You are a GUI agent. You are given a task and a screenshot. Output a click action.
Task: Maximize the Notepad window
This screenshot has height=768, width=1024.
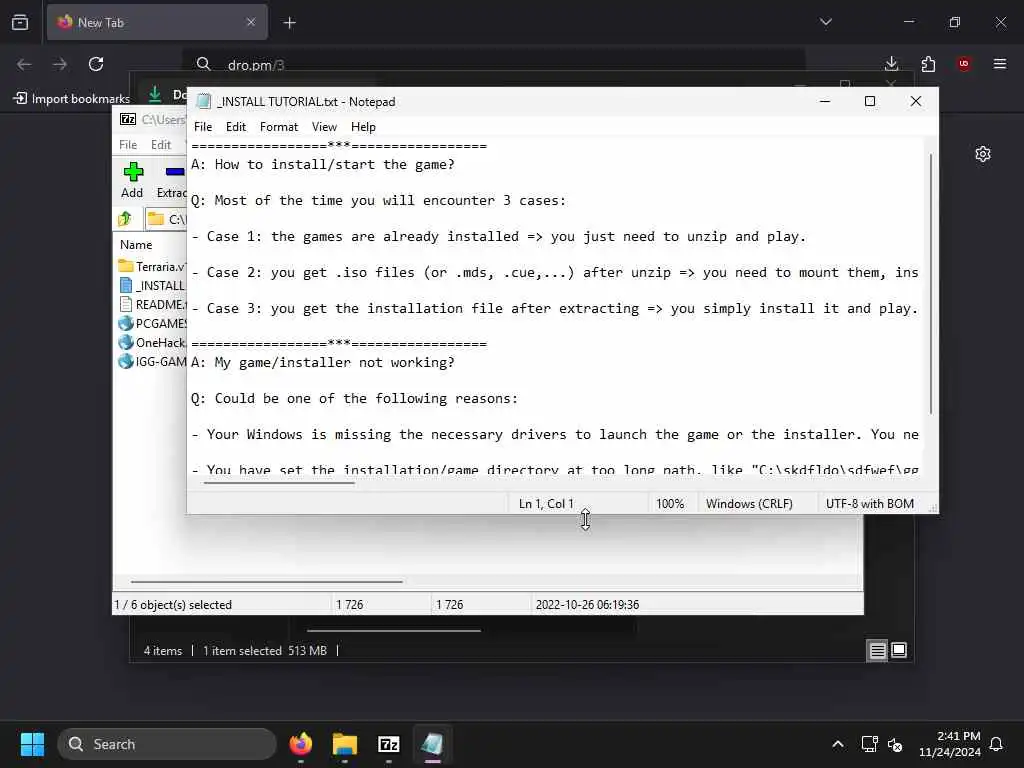click(x=870, y=101)
